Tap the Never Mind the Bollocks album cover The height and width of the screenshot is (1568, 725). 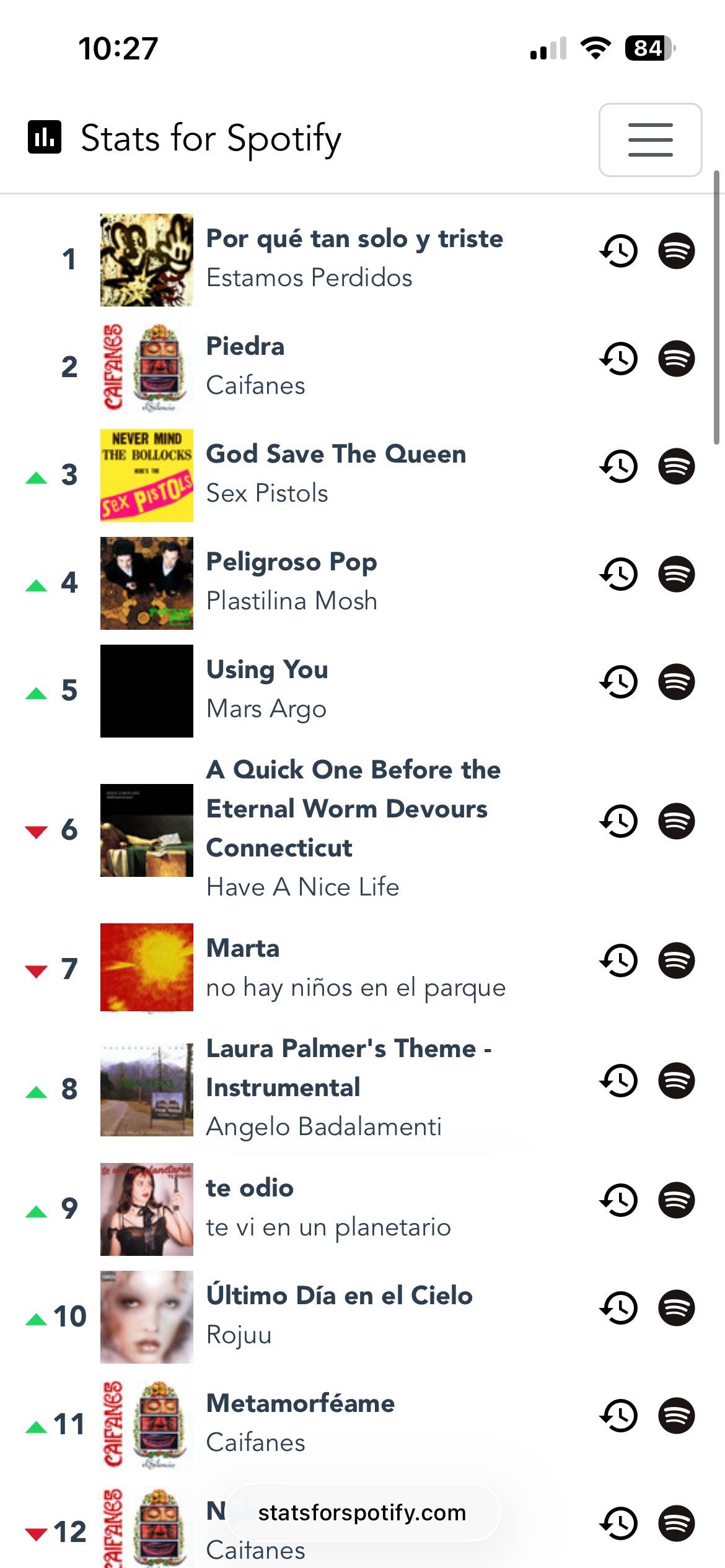(x=147, y=475)
